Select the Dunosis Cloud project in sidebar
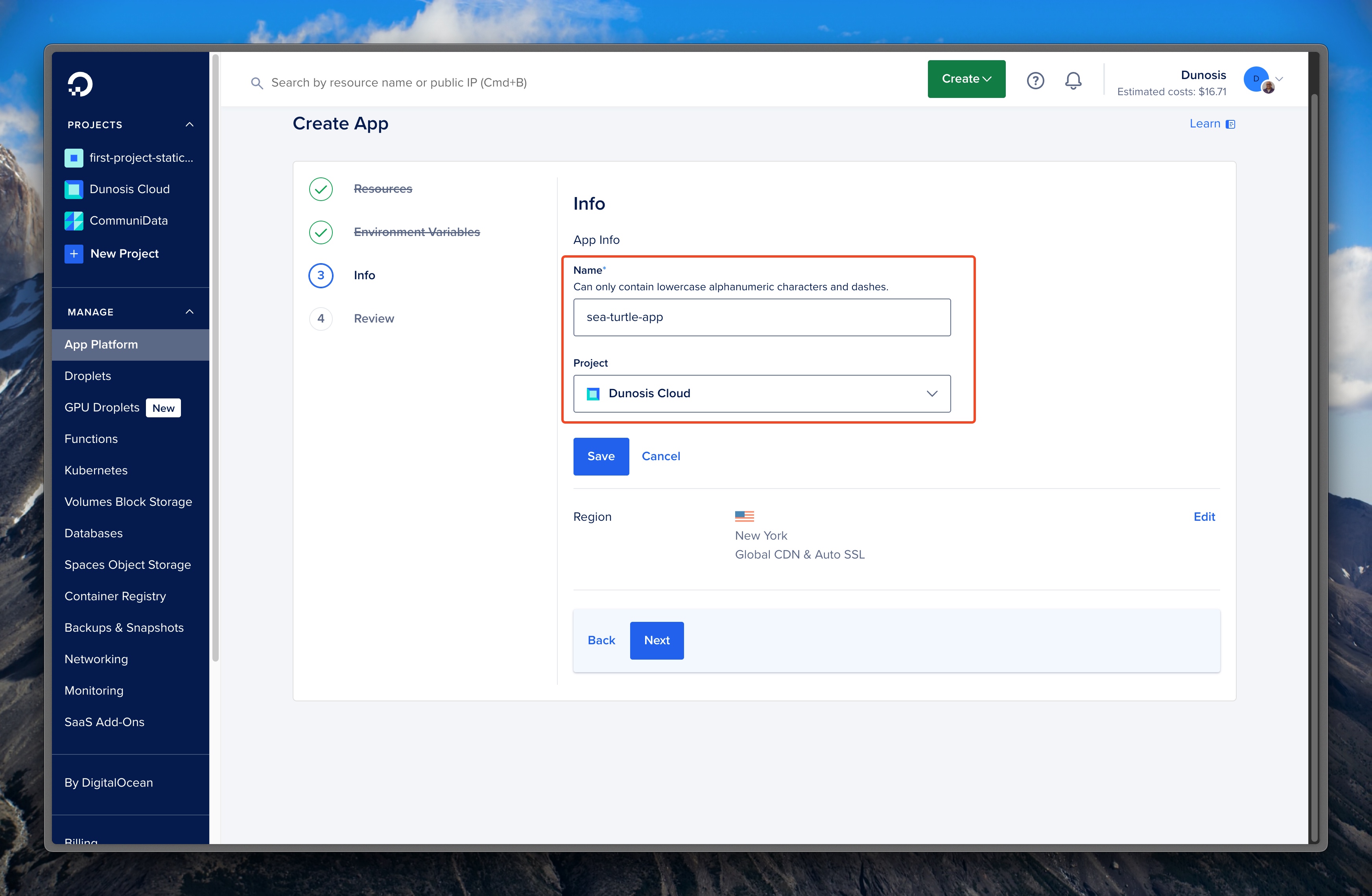 (130, 189)
